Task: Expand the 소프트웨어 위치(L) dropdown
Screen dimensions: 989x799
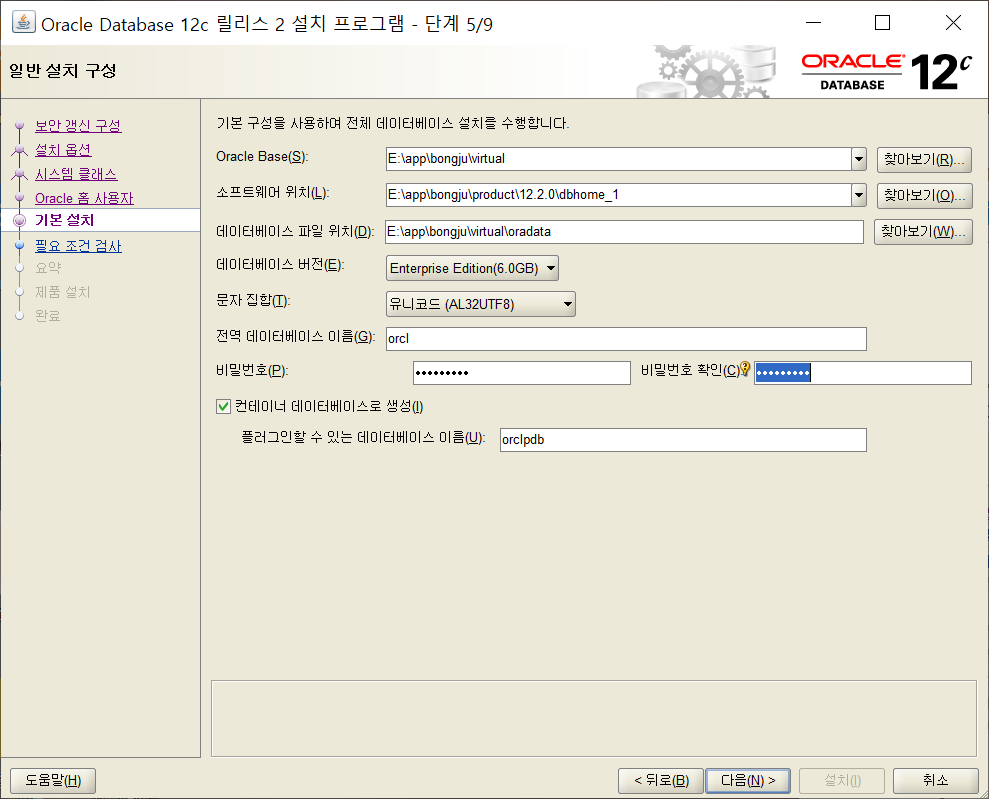Action: point(858,195)
